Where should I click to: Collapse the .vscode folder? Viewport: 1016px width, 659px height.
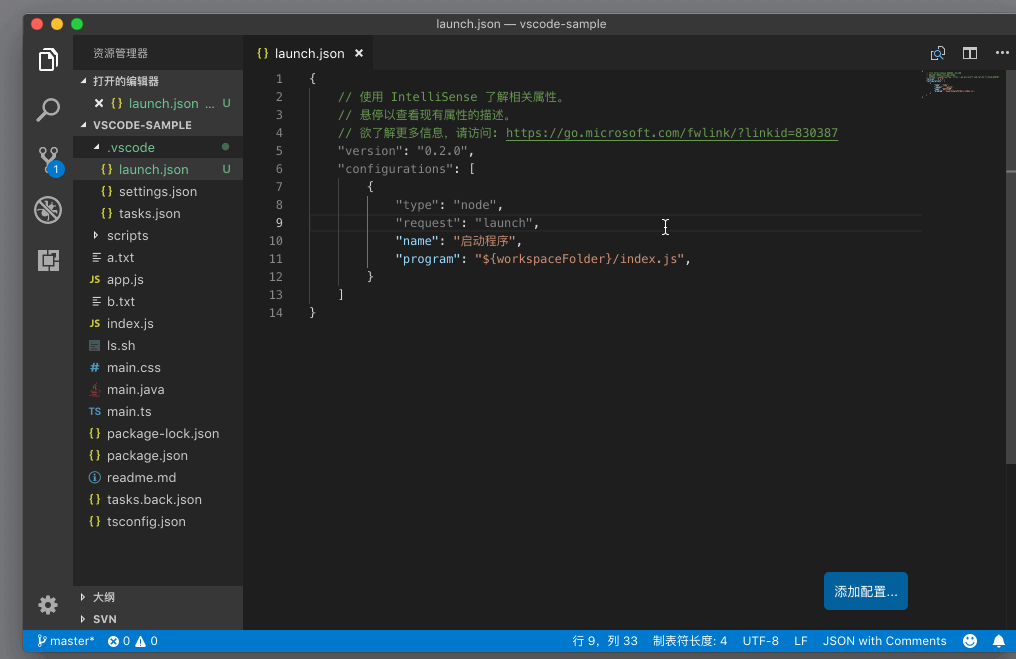tap(130, 147)
